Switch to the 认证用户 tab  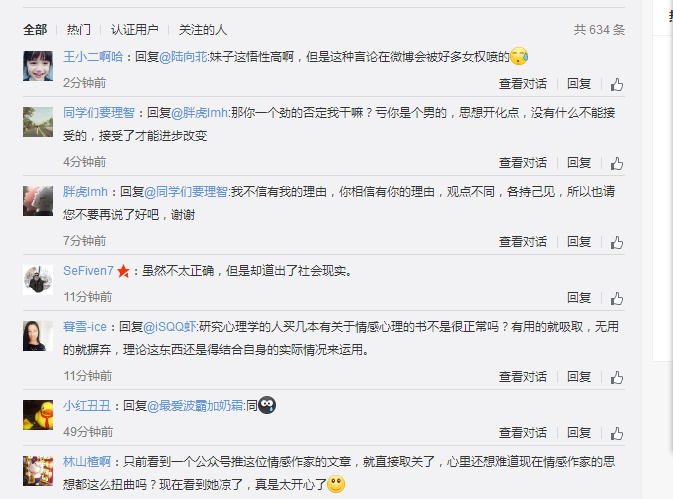[x=134, y=30]
